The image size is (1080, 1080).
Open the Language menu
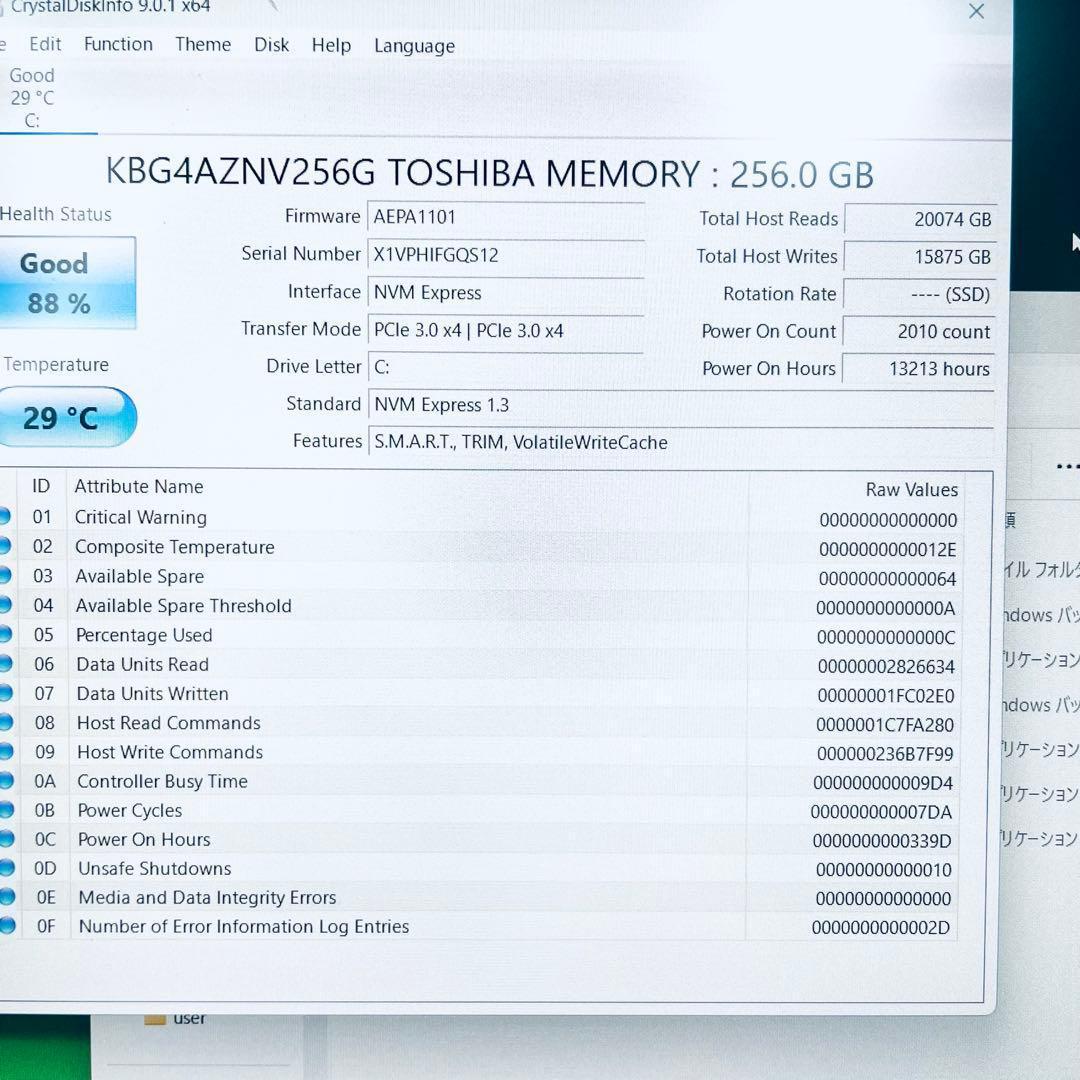point(414,46)
